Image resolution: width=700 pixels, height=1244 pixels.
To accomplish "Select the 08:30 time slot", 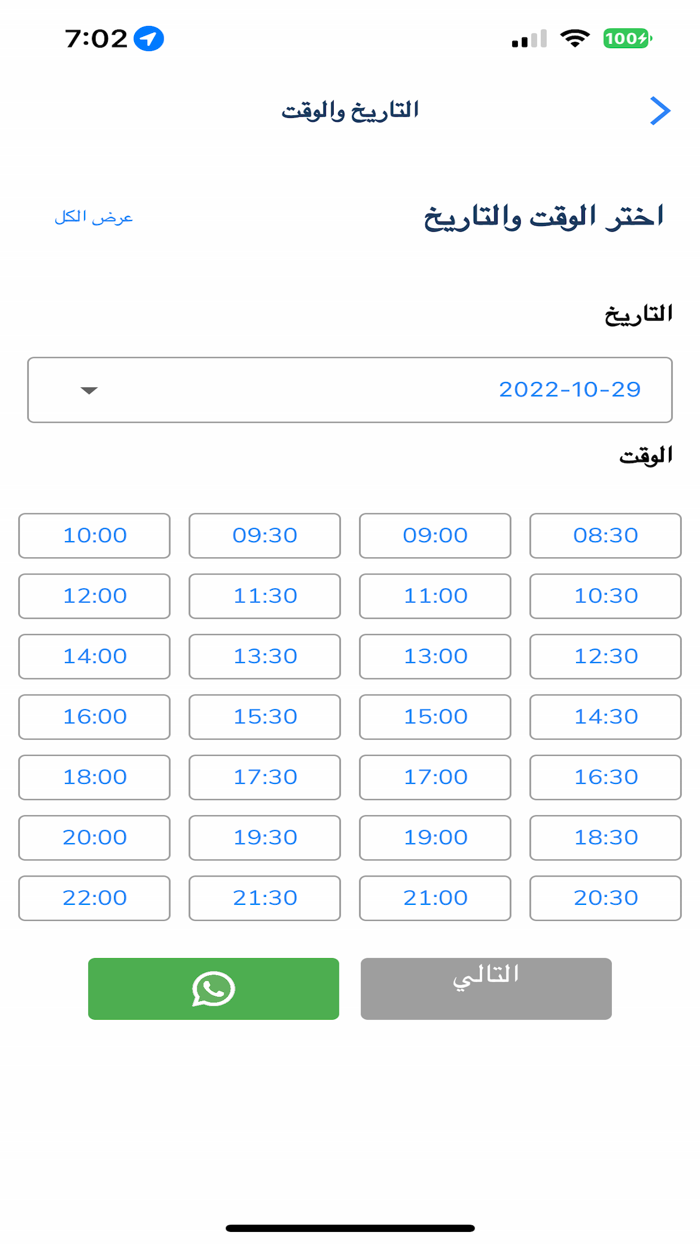I will [x=605, y=535].
